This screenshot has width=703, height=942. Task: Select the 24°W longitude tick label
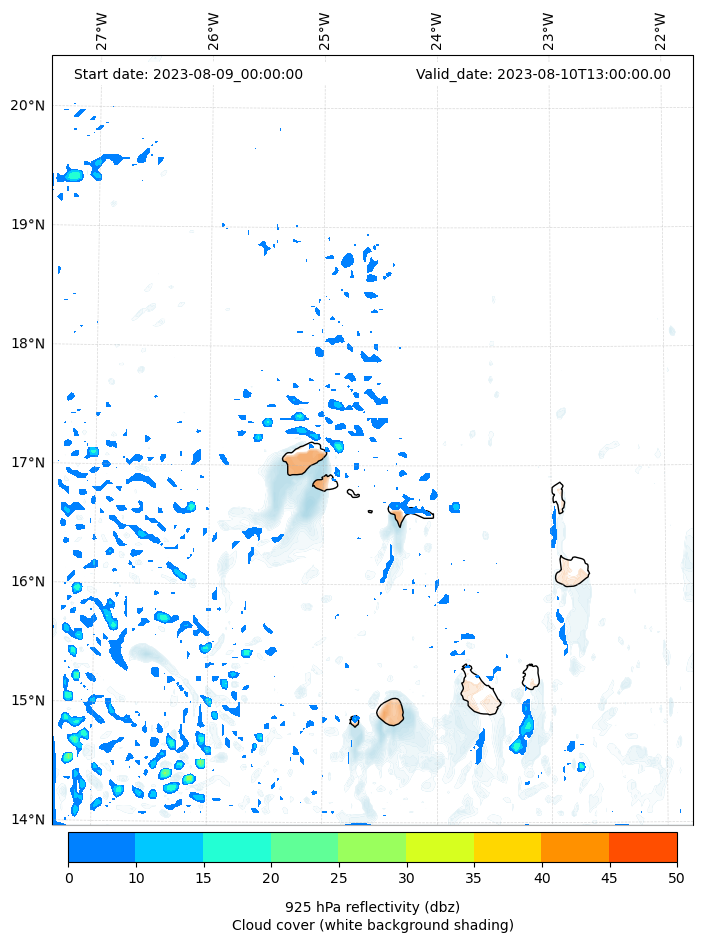point(437,31)
